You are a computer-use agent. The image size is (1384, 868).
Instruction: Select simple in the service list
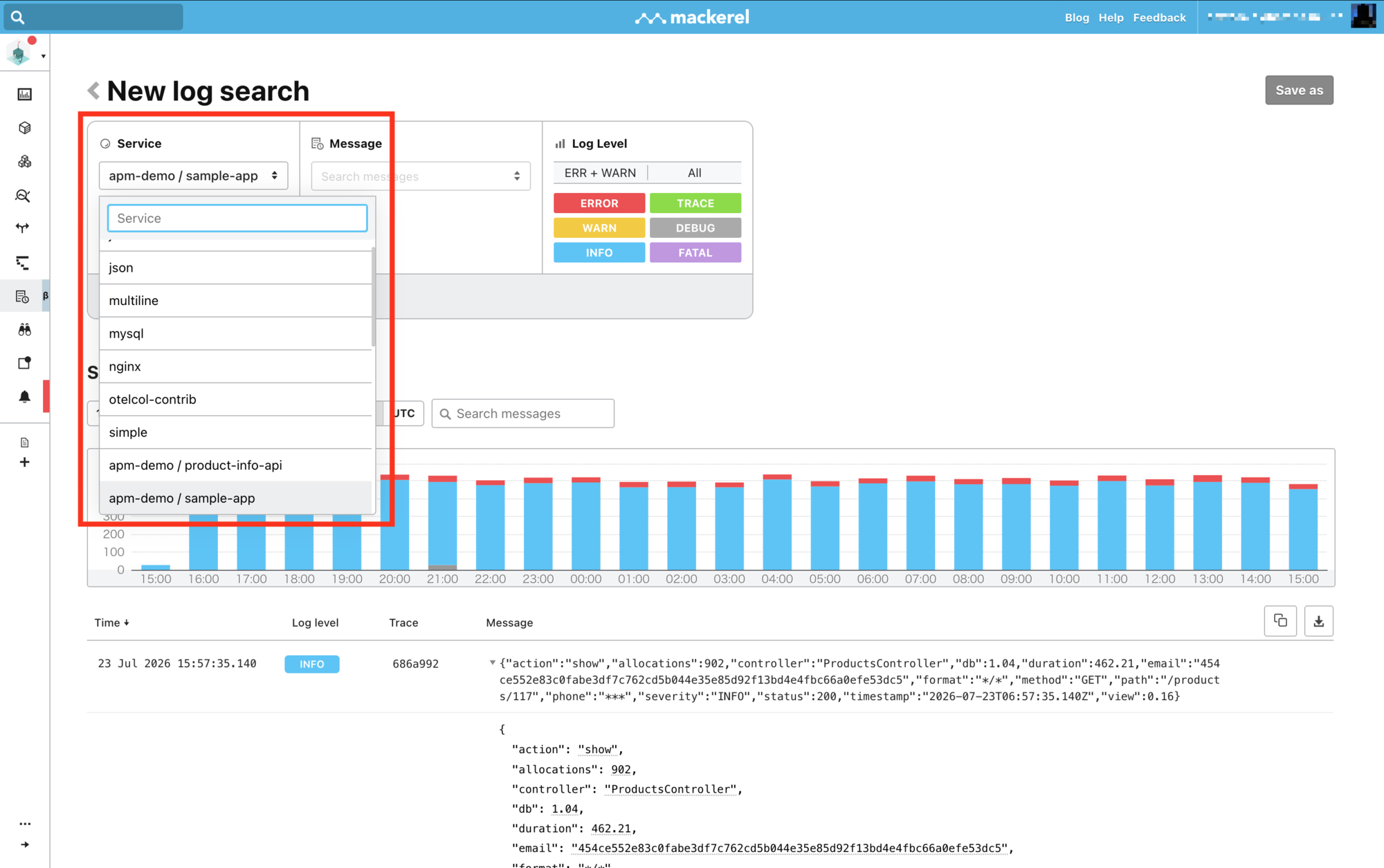235,432
